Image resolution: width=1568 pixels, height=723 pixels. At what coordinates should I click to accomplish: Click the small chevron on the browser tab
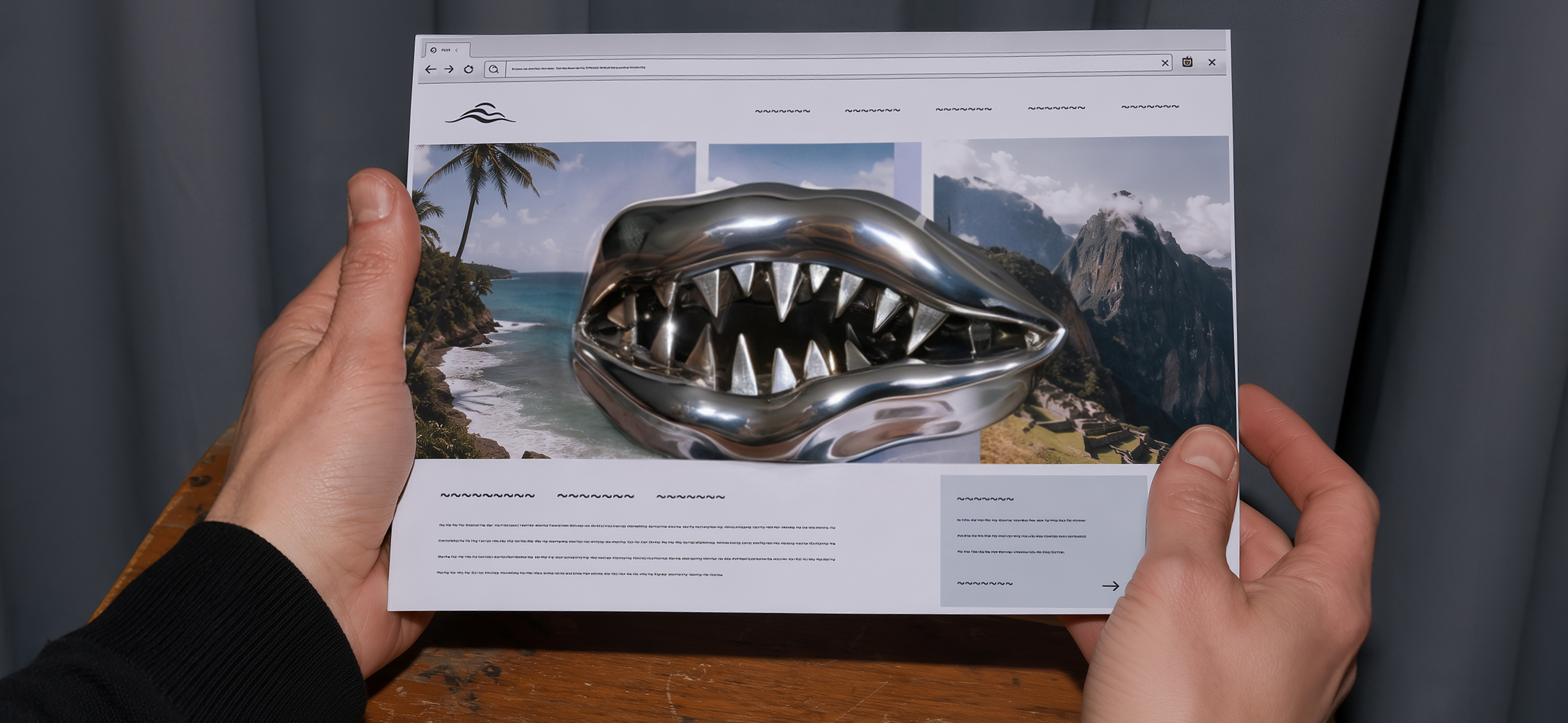[x=456, y=50]
